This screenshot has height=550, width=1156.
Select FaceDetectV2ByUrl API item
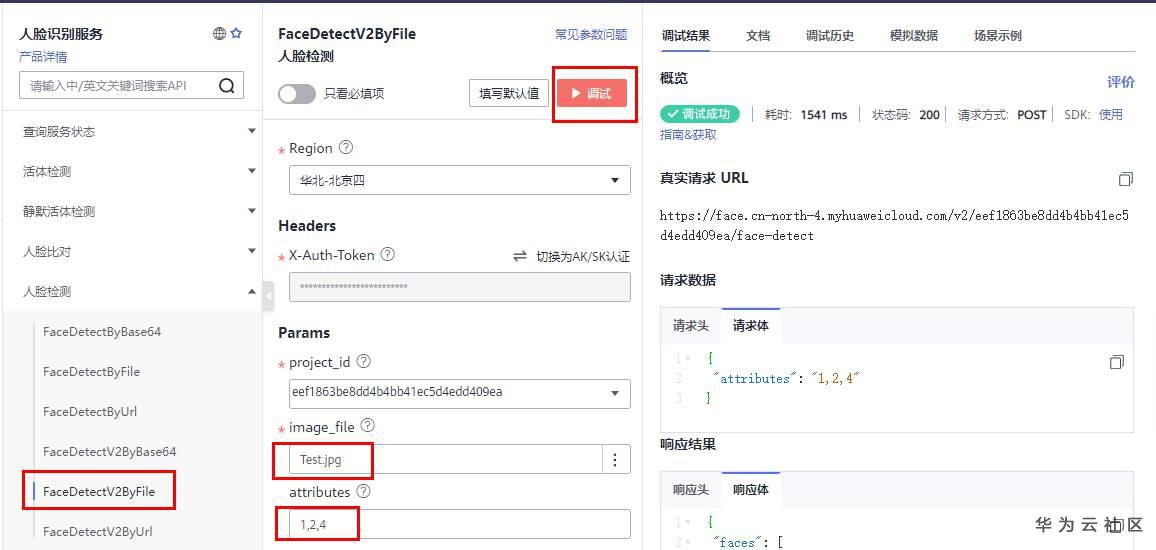(97, 531)
